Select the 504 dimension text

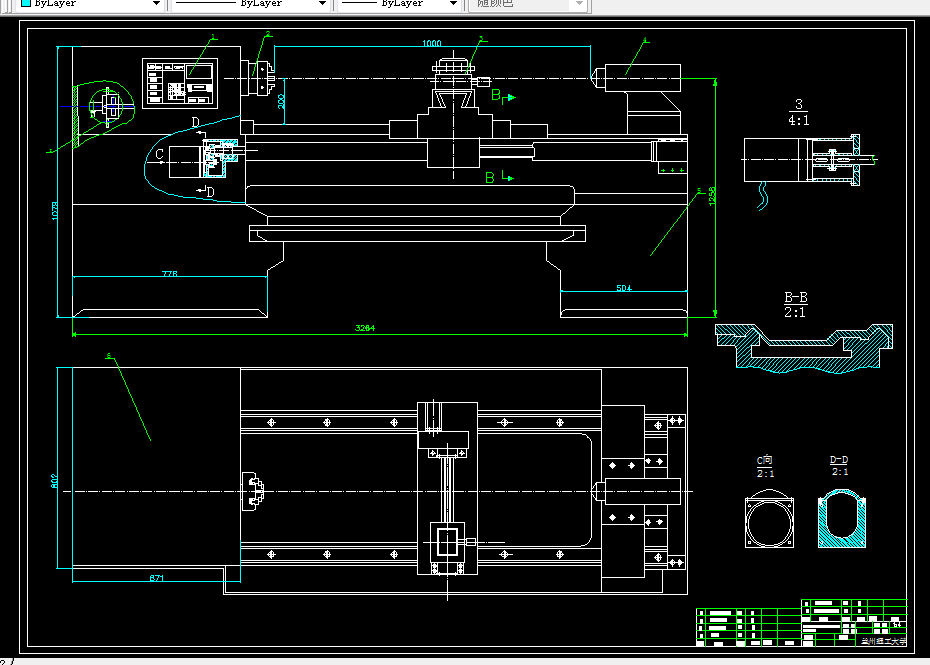(x=623, y=288)
